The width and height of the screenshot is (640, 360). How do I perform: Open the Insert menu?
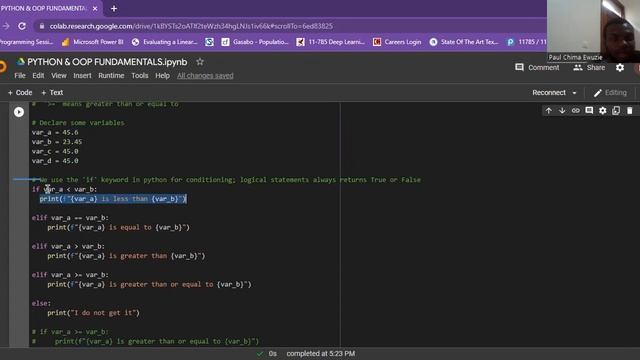[x=82, y=76]
